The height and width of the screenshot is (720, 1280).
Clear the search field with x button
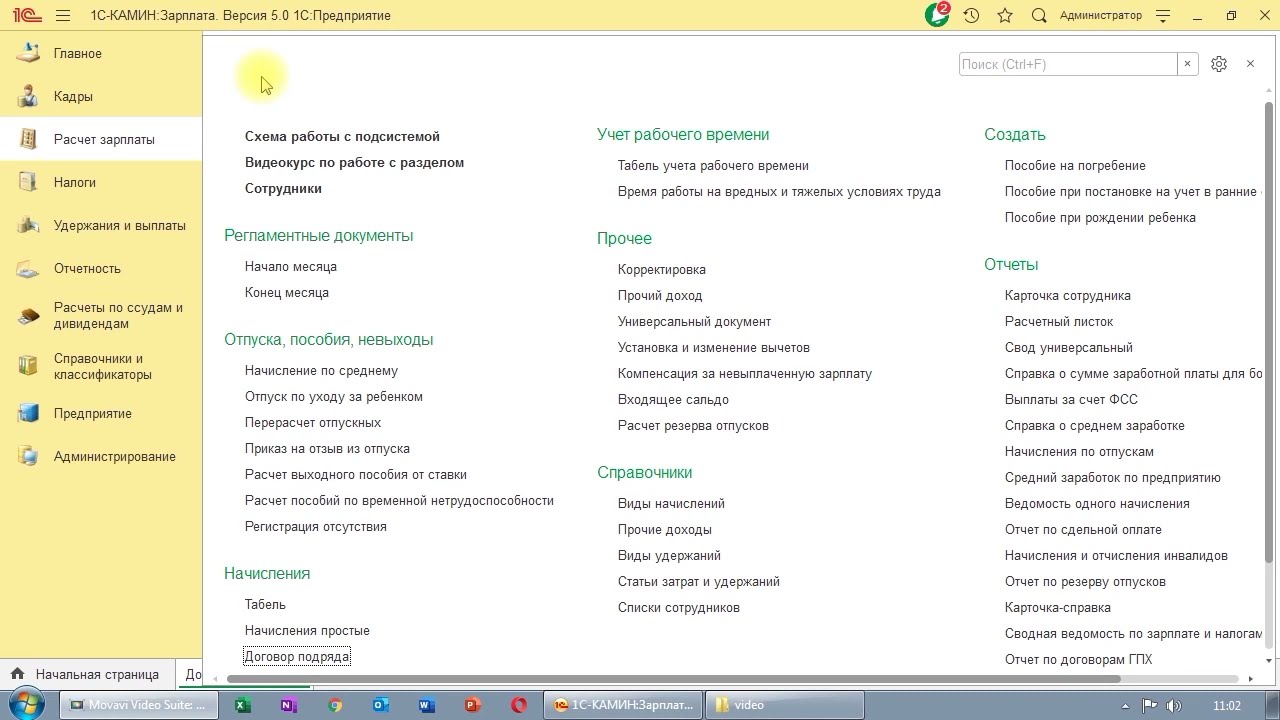click(1187, 64)
